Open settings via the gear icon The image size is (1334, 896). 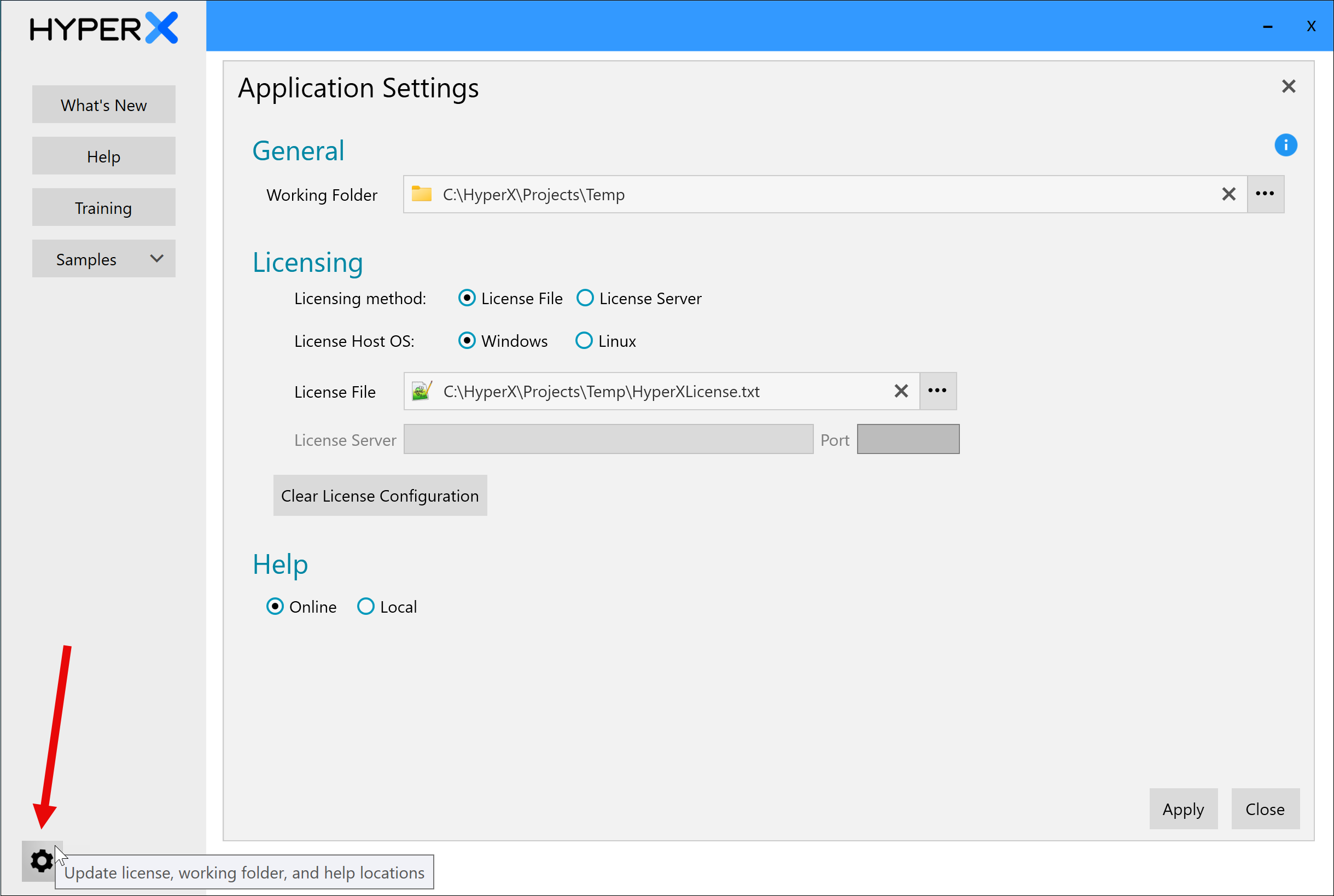[x=41, y=860]
